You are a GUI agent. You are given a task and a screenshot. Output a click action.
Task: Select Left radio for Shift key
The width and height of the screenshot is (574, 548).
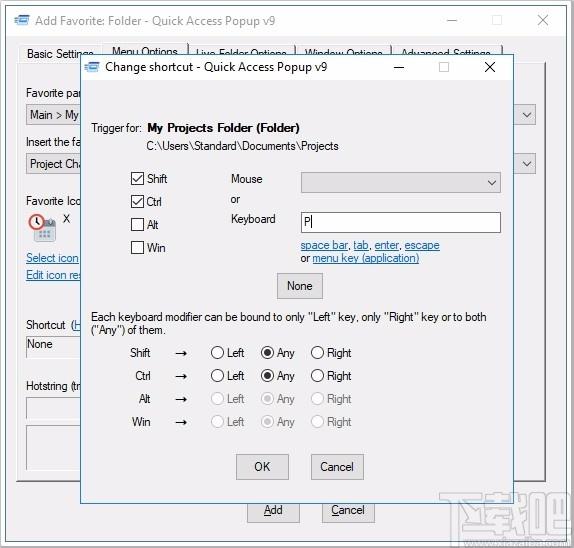point(217,353)
